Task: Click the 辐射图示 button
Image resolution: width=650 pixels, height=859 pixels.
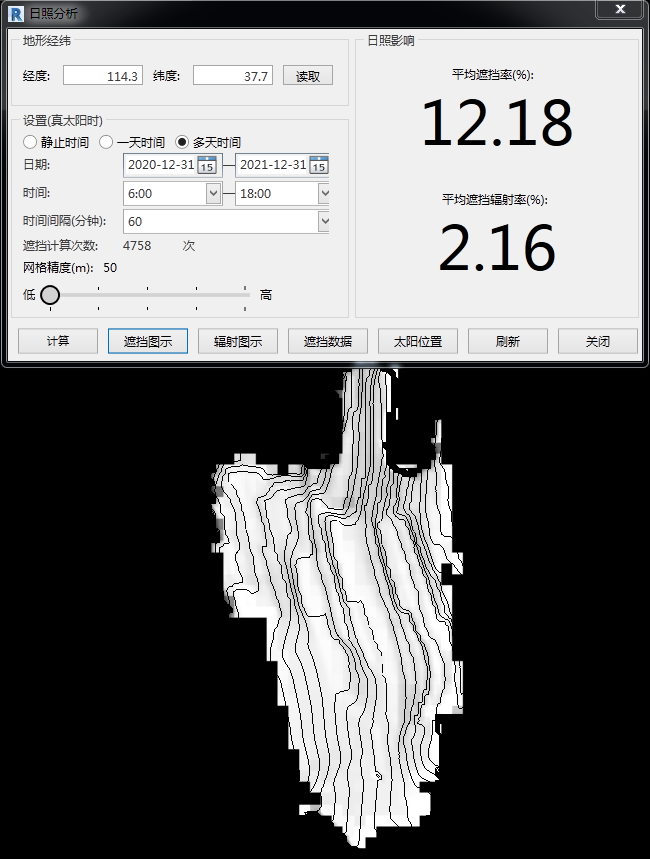Action: click(238, 341)
